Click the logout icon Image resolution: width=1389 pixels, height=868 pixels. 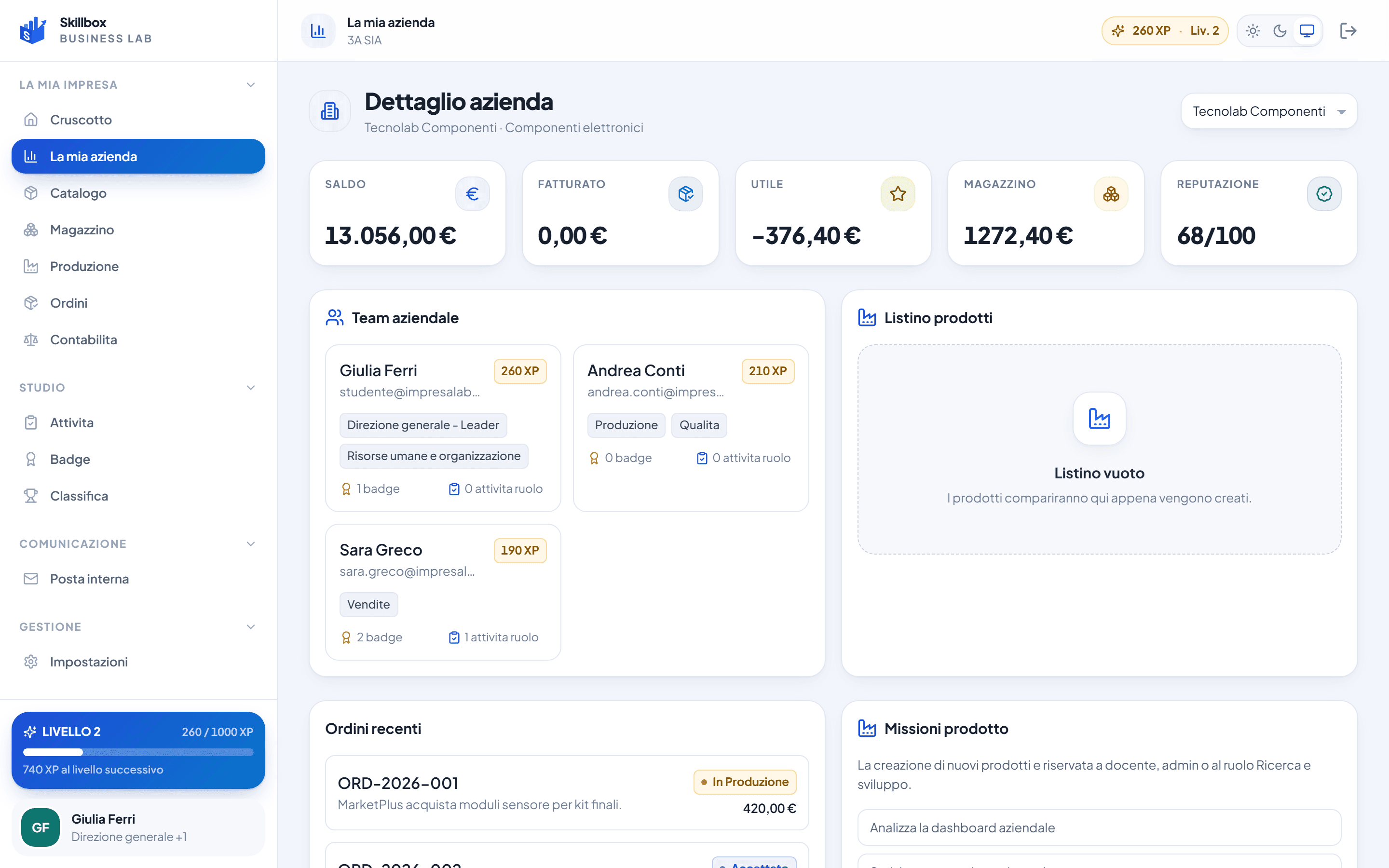pyautogui.click(x=1348, y=31)
